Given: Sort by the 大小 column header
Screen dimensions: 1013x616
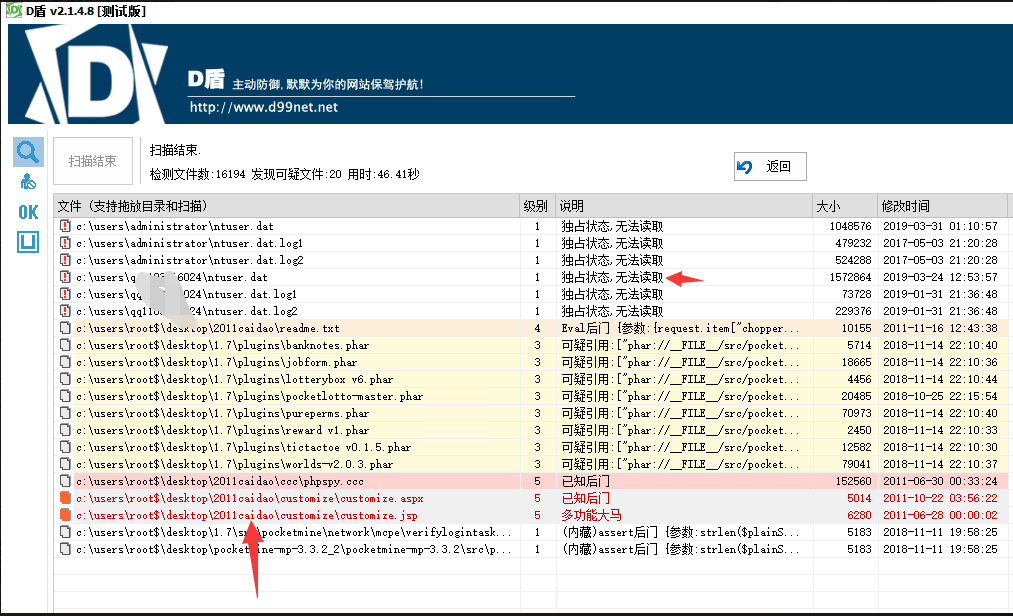Looking at the screenshot, I should coord(828,206).
